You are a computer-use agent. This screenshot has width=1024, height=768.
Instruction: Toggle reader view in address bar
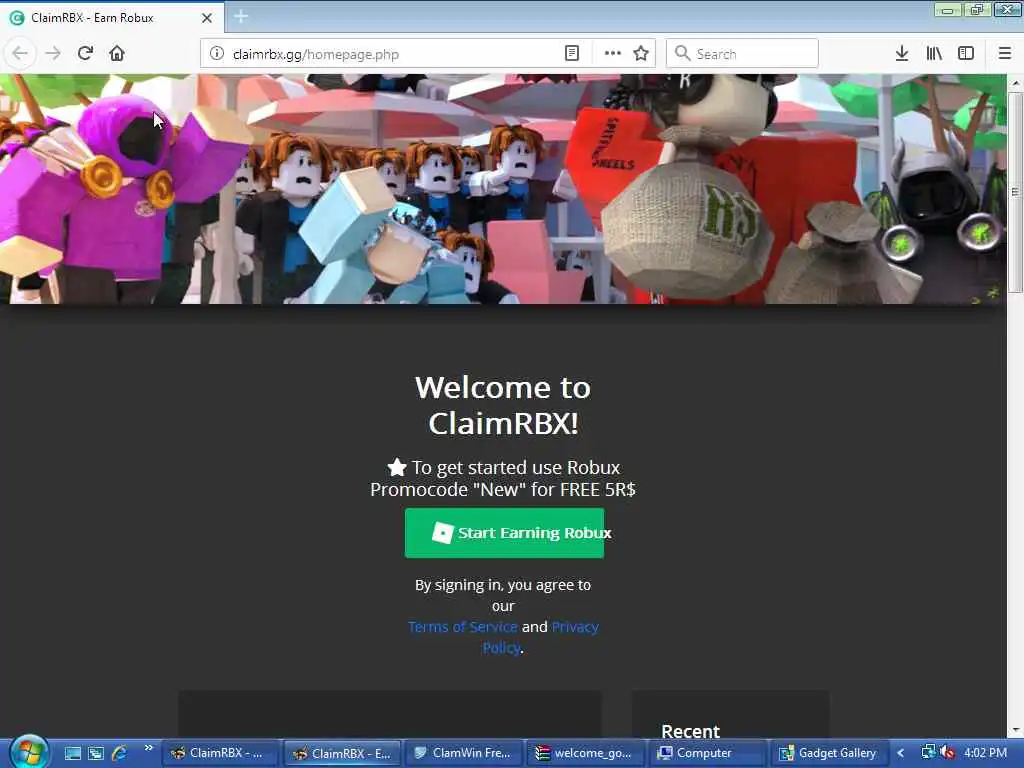(571, 54)
